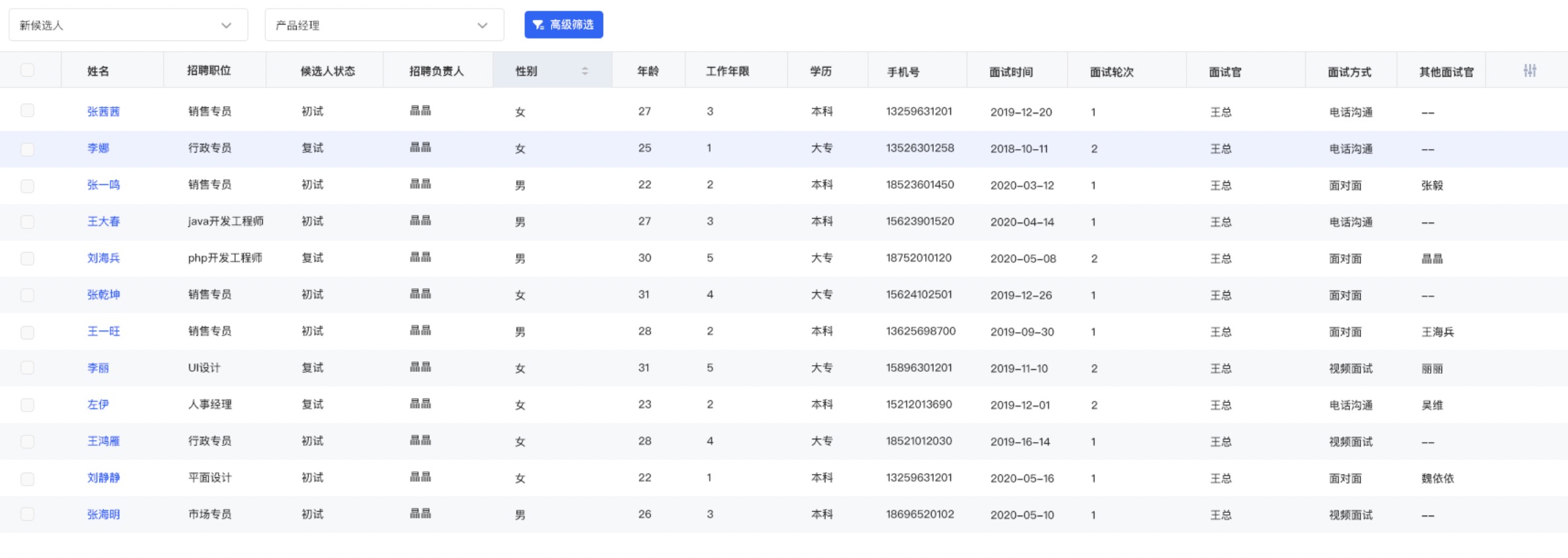Select the checkbox beside 张海明
Screen dimensions: 1568x558
[x=27, y=514]
